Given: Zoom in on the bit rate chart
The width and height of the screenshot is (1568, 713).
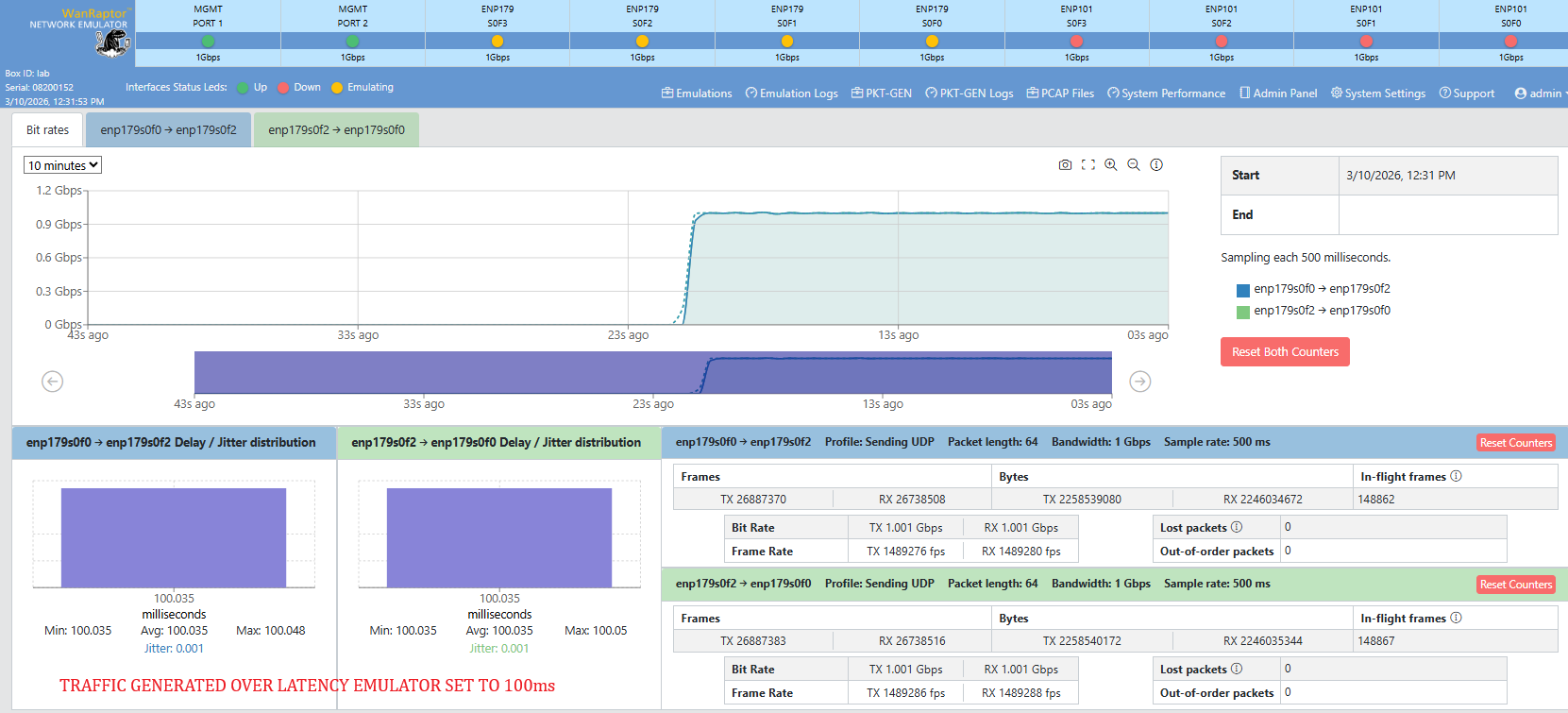Looking at the screenshot, I should tap(1111, 164).
